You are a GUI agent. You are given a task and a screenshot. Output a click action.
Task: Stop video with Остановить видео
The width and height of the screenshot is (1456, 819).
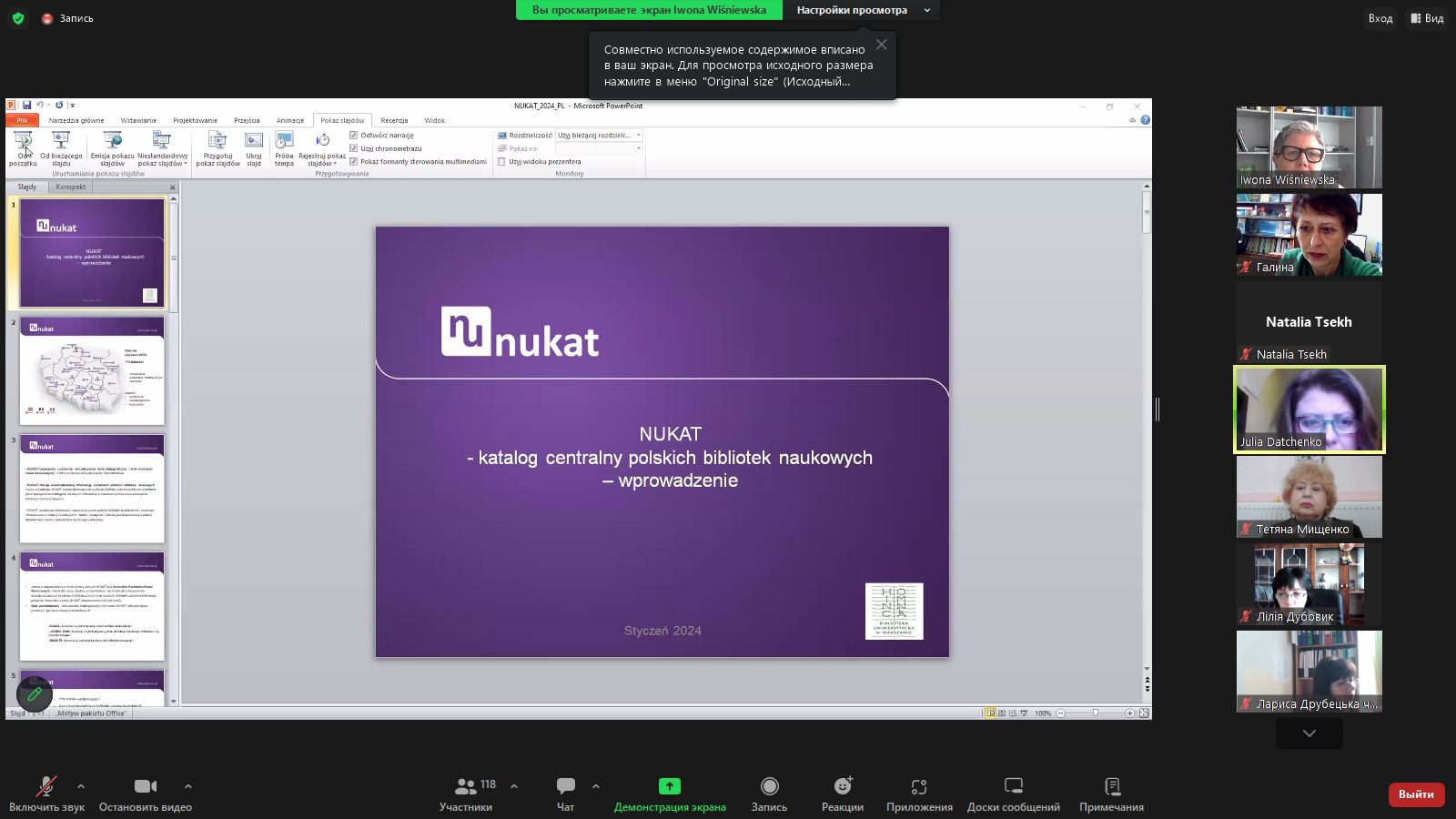[146, 794]
